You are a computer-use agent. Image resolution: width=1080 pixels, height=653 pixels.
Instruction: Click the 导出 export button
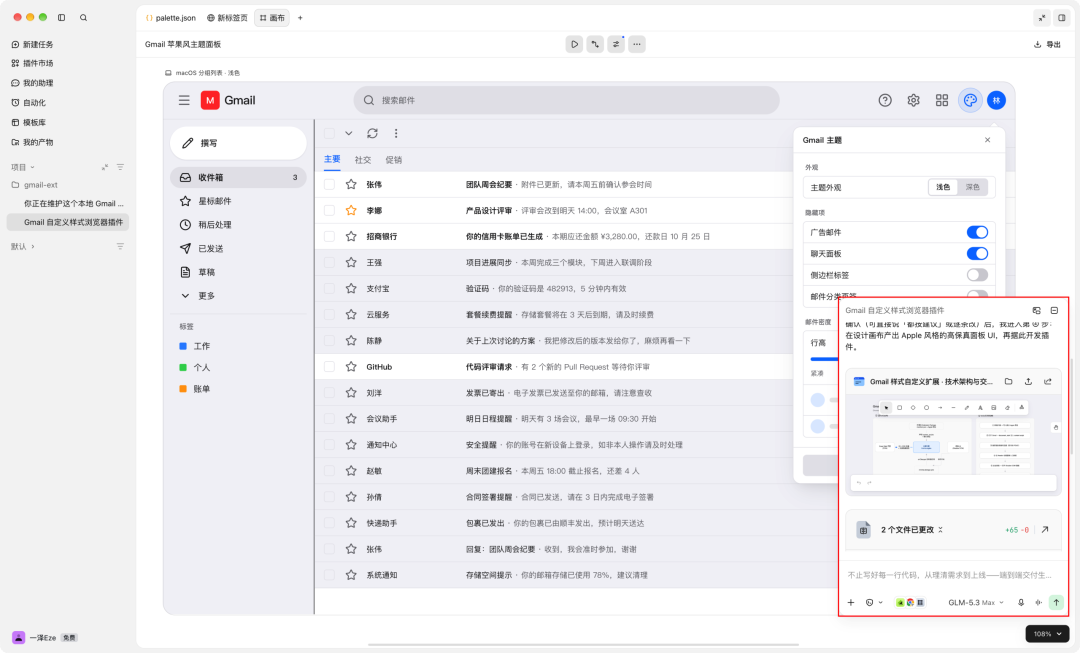pos(1047,44)
